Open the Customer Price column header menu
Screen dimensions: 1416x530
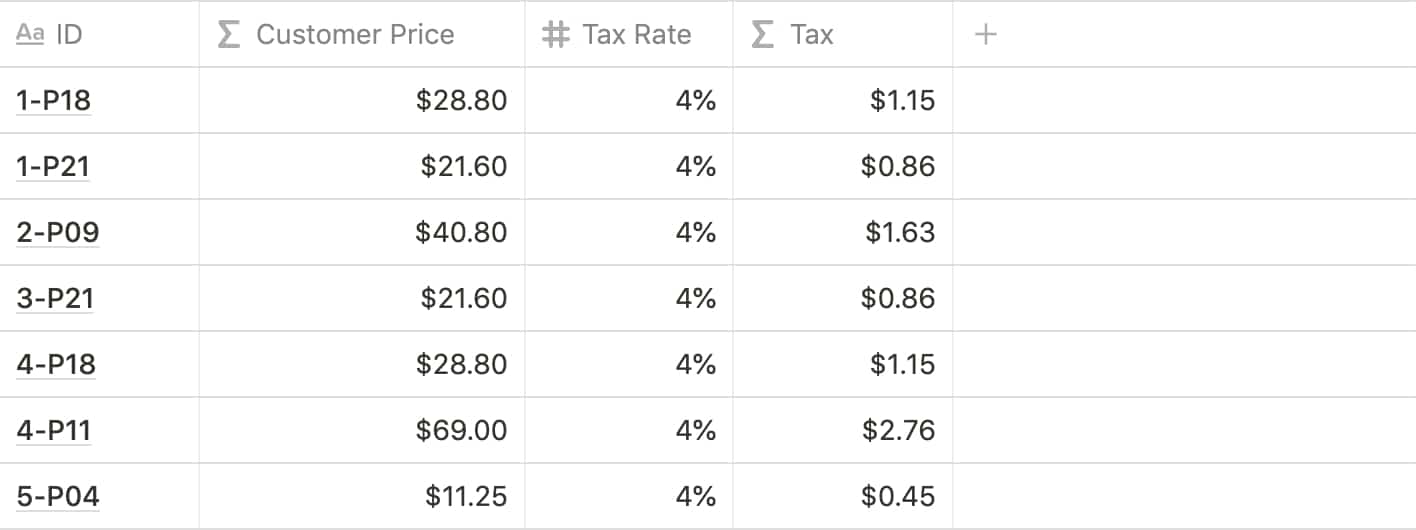click(355, 35)
